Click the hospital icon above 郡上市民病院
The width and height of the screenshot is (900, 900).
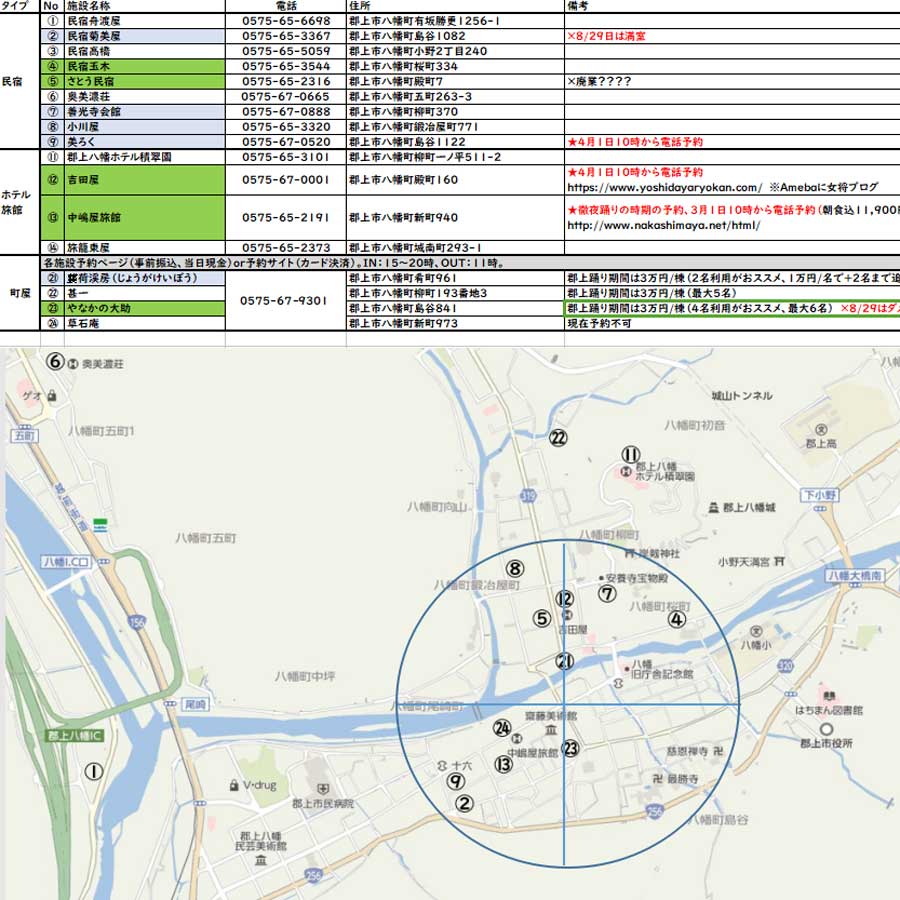coord(323,789)
